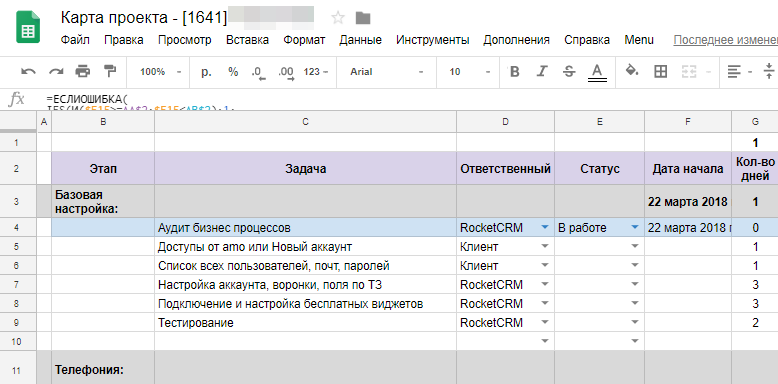Open the Просмотр menu

(x=185, y=40)
